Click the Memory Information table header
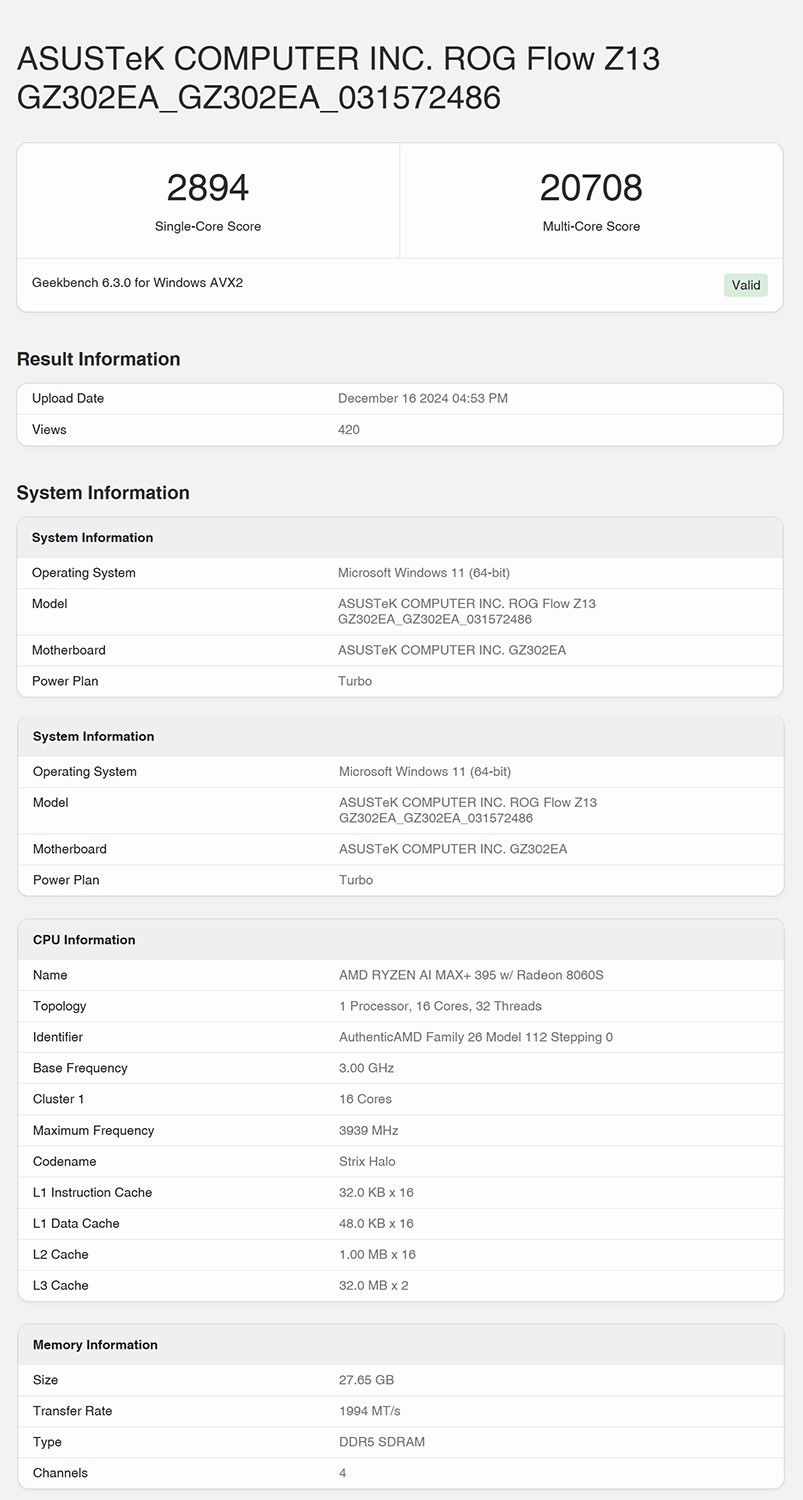803x1500 pixels. (x=401, y=1345)
